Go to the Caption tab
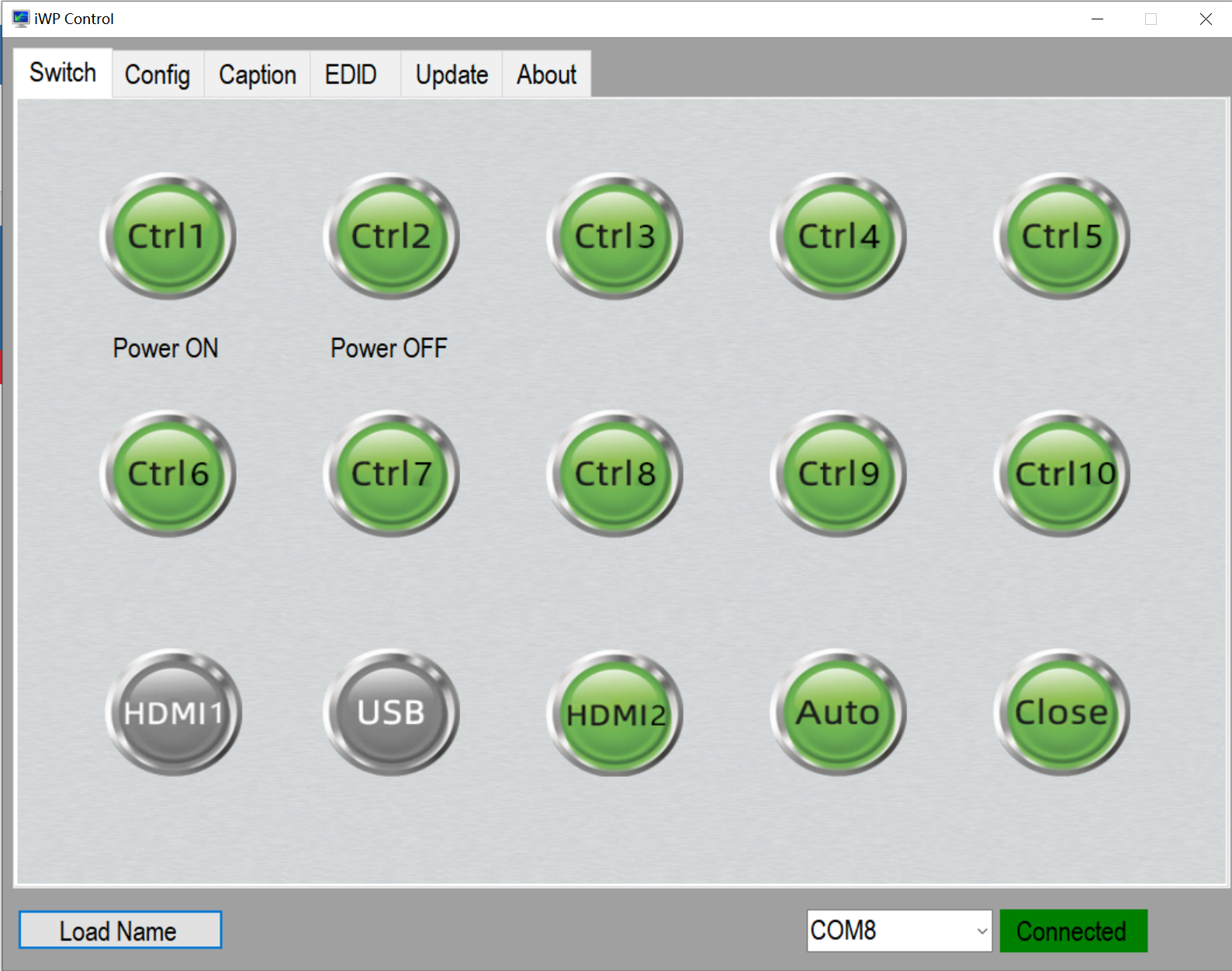The width and height of the screenshot is (1232, 971). click(257, 75)
